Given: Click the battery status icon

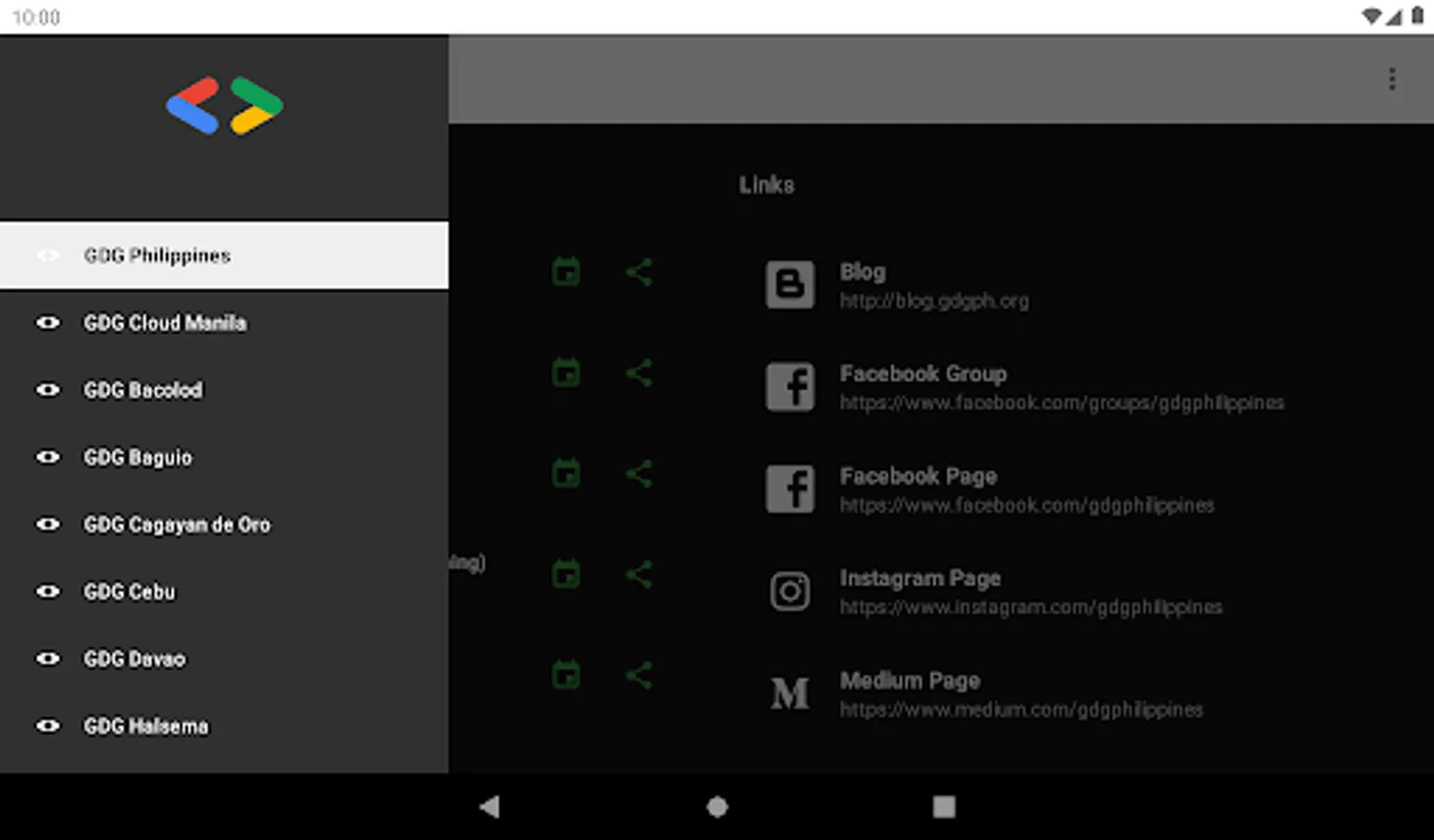Looking at the screenshot, I should (1417, 16).
